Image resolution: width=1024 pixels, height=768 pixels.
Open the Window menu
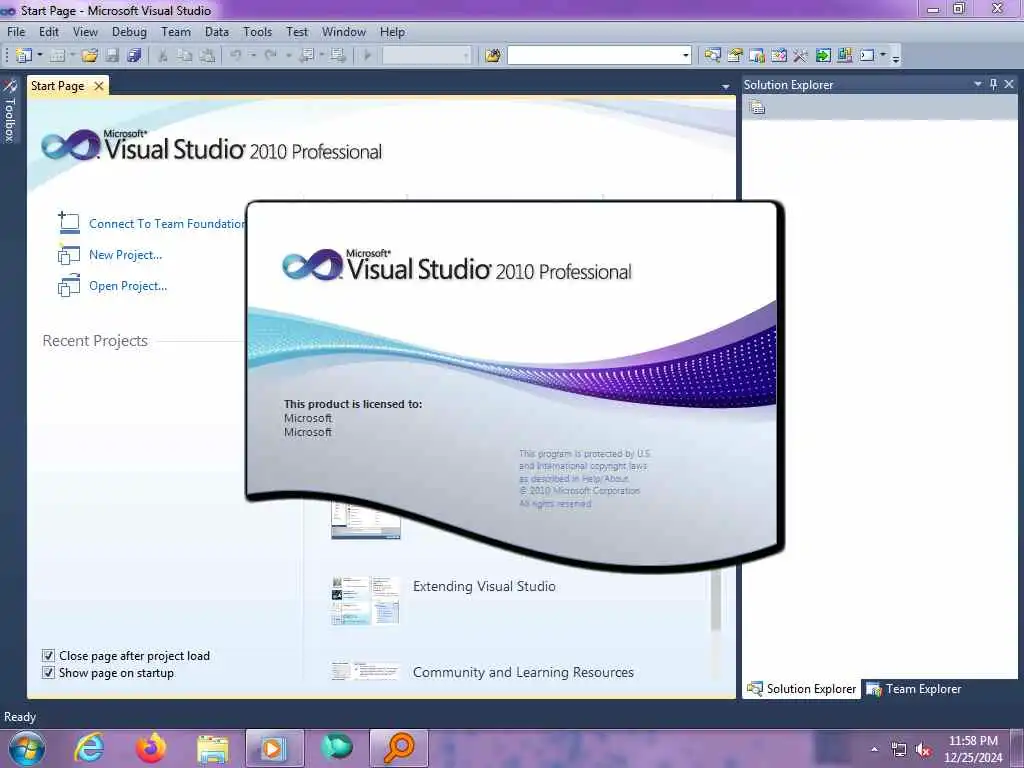(344, 31)
